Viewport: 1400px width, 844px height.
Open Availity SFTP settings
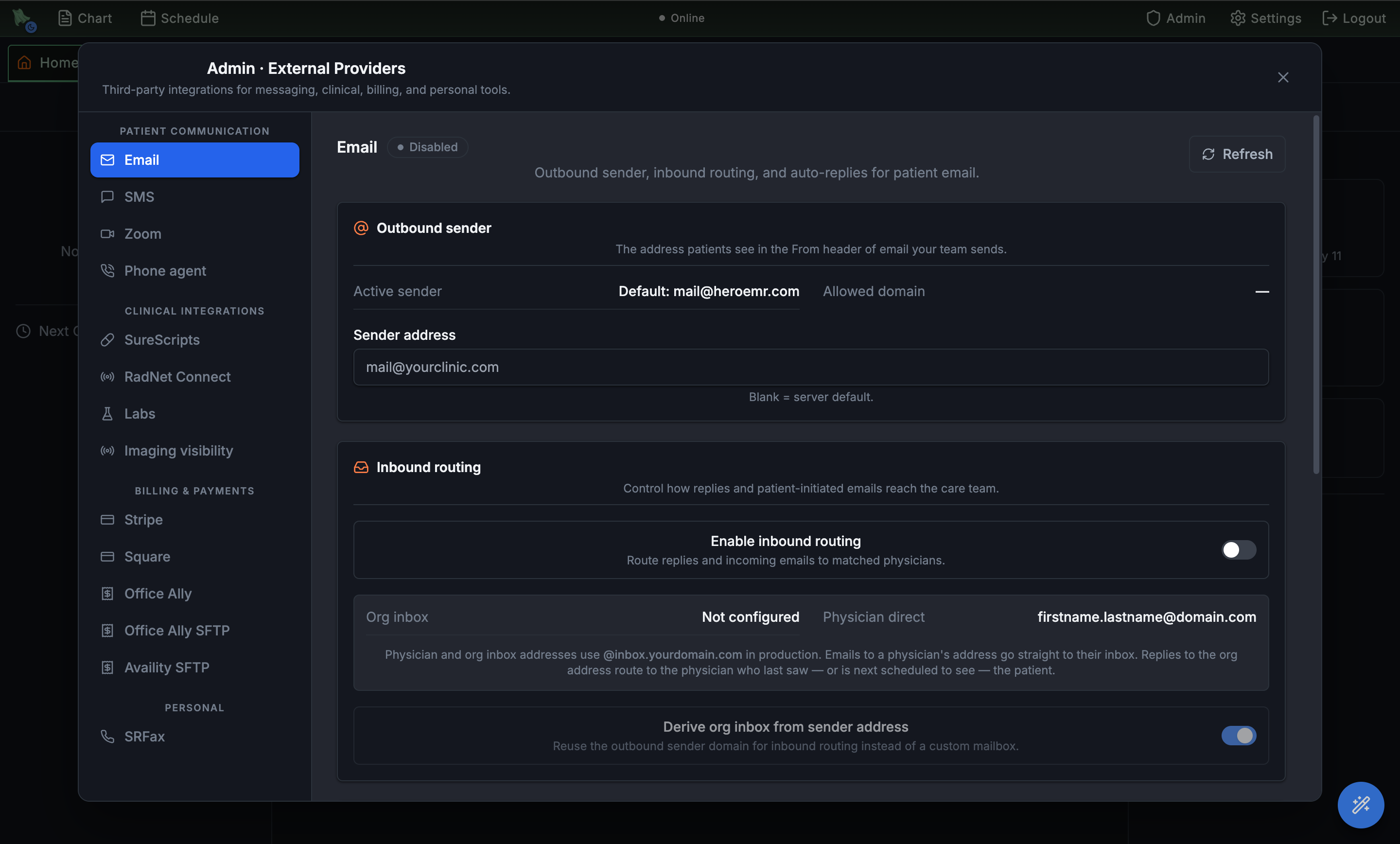(195, 667)
